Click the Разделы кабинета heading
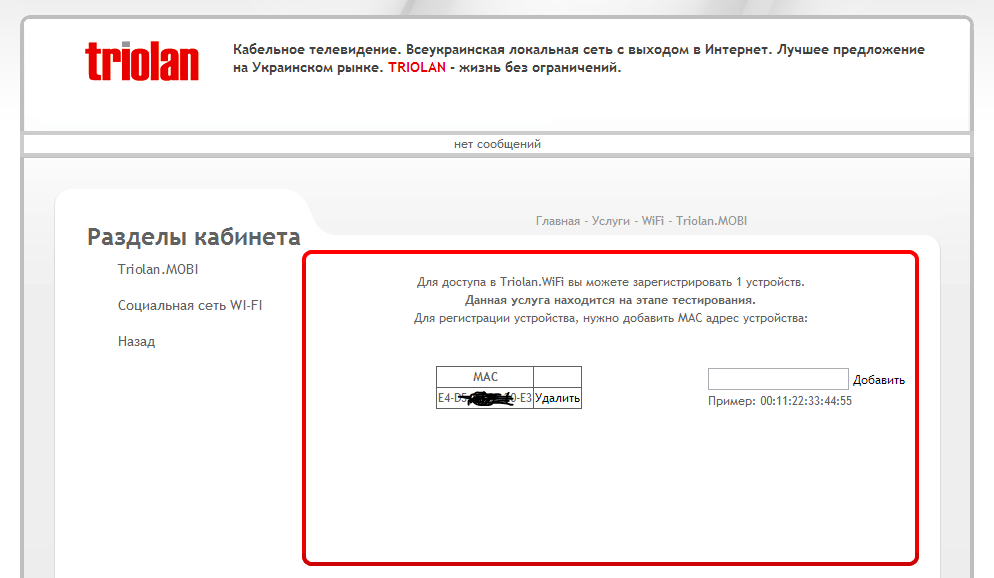 [193, 237]
